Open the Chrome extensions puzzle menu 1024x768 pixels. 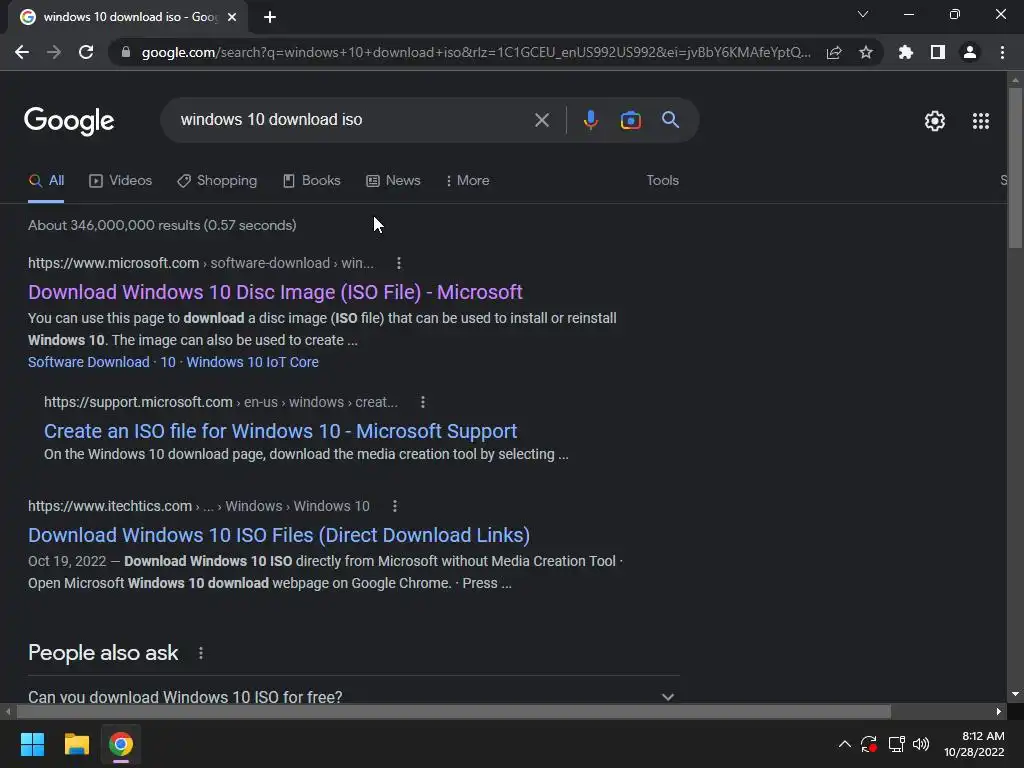(905, 52)
